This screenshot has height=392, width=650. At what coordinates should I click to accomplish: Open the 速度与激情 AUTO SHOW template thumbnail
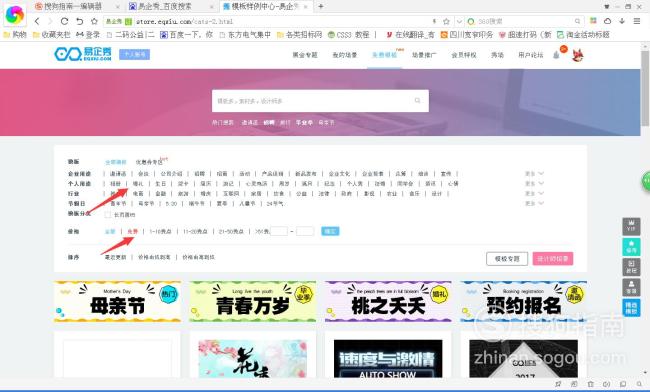pos(388,358)
